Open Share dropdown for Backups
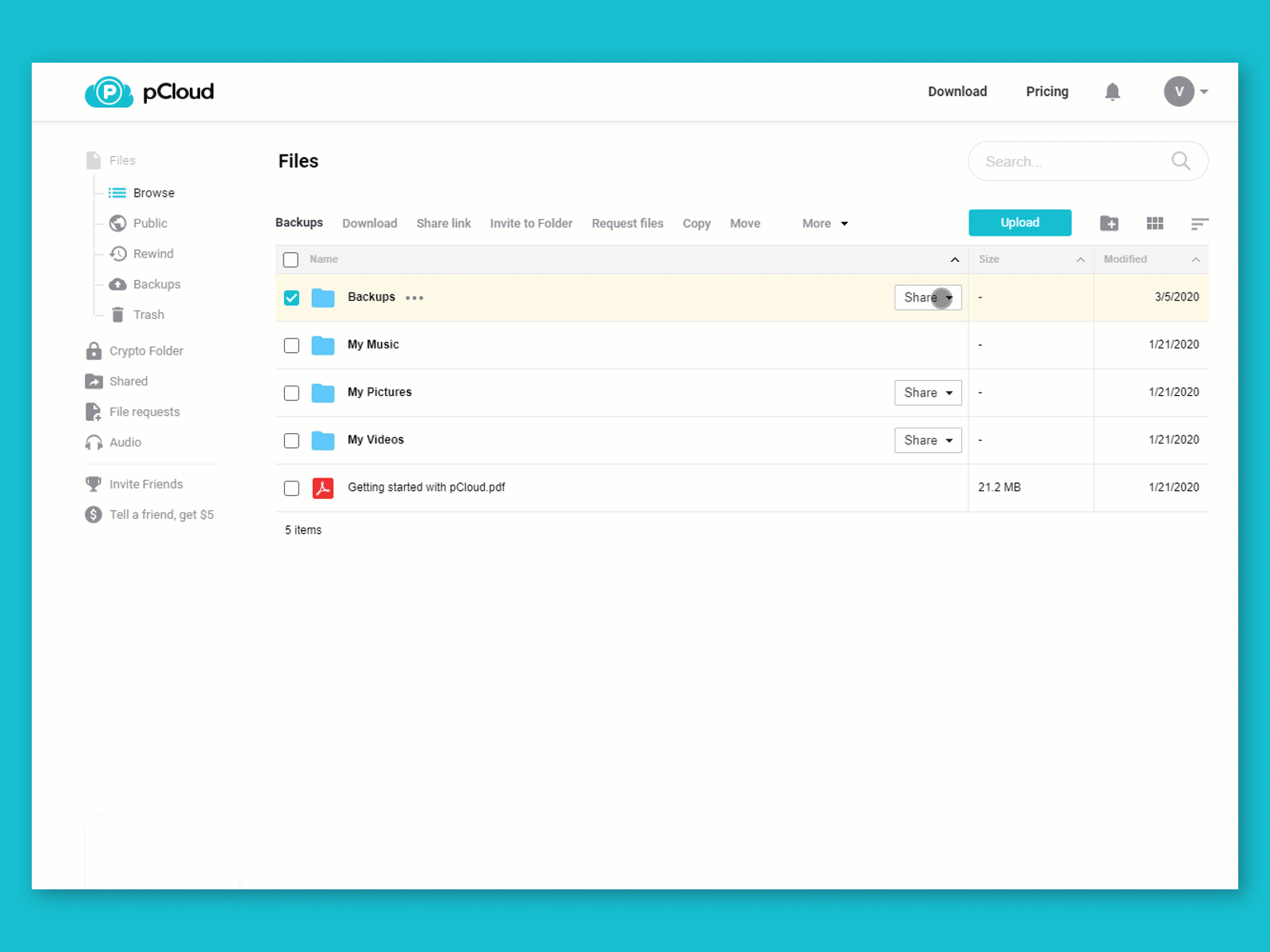 [928, 297]
